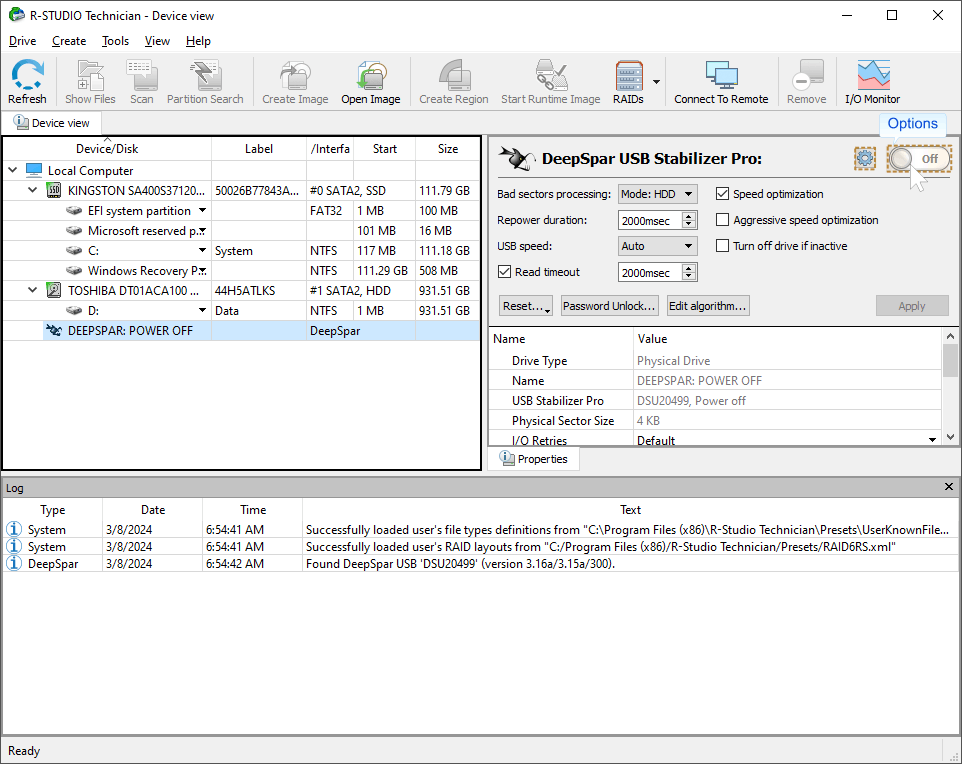This screenshot has width=962, height=764.
Task: Click the DeepSpar device icon in the tree
Action: click(x=54, y=331)
